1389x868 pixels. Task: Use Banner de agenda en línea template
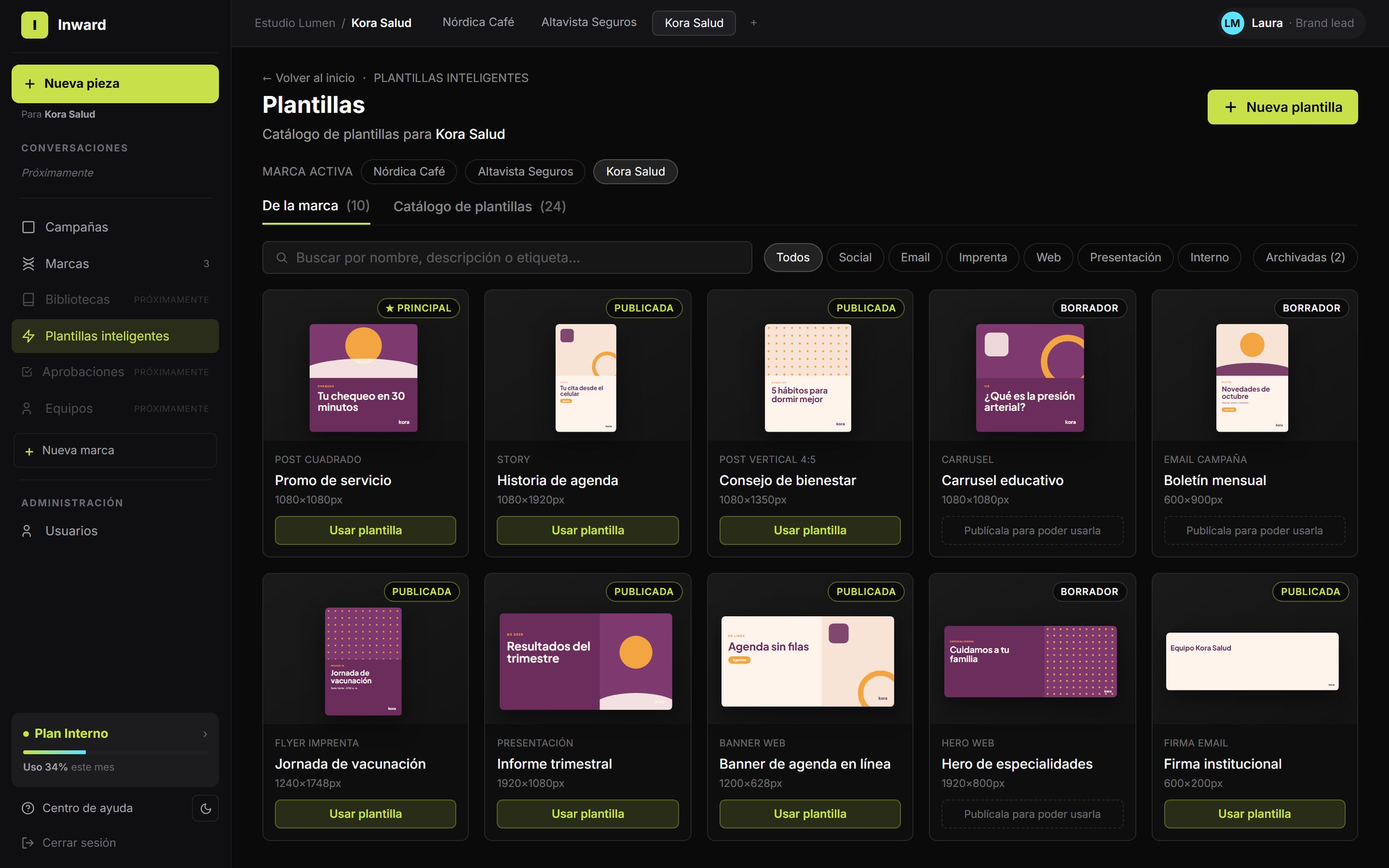click(810, 814)
